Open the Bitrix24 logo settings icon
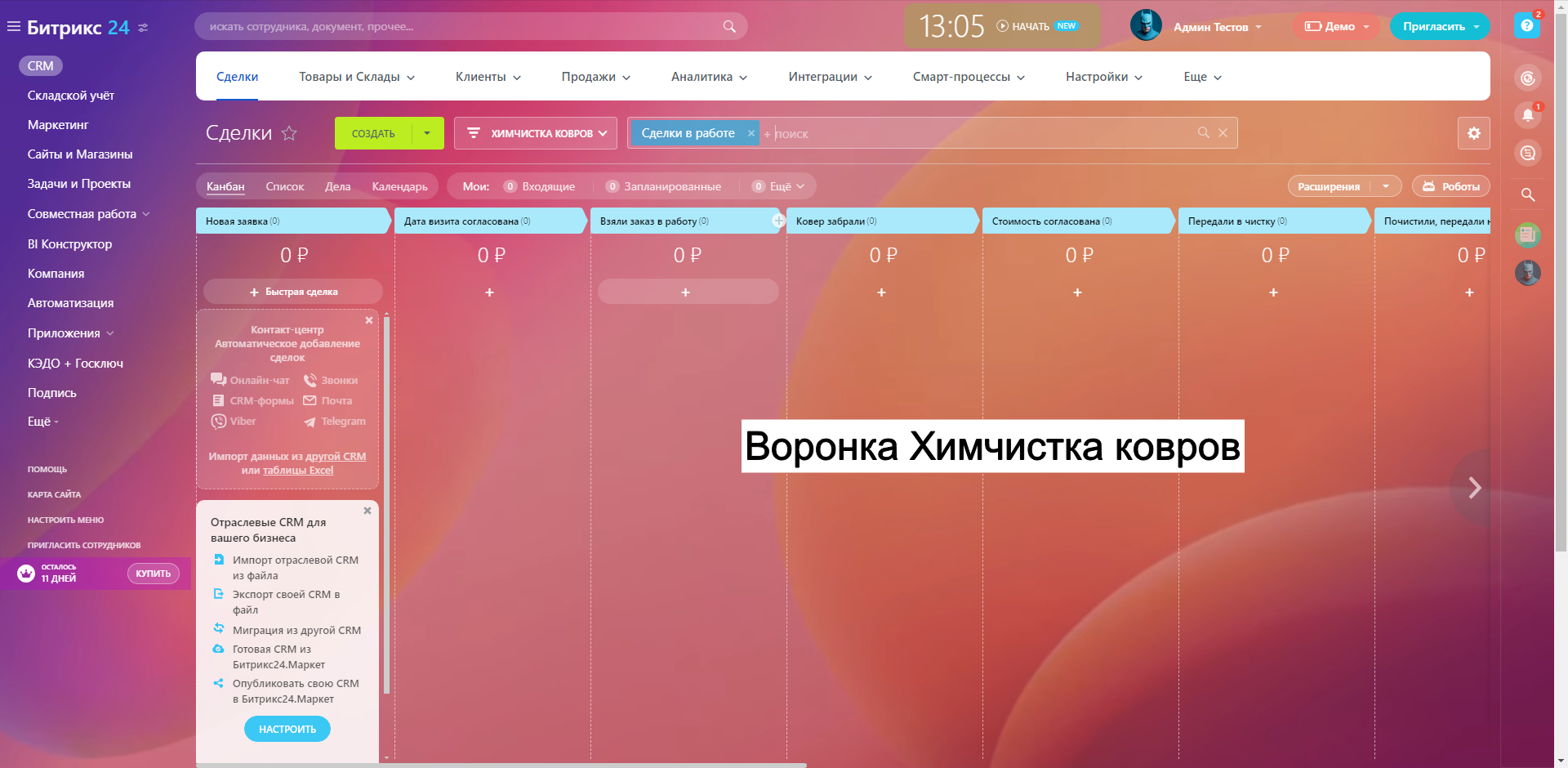The image size is (1568, 768). (x=143, y=28)
